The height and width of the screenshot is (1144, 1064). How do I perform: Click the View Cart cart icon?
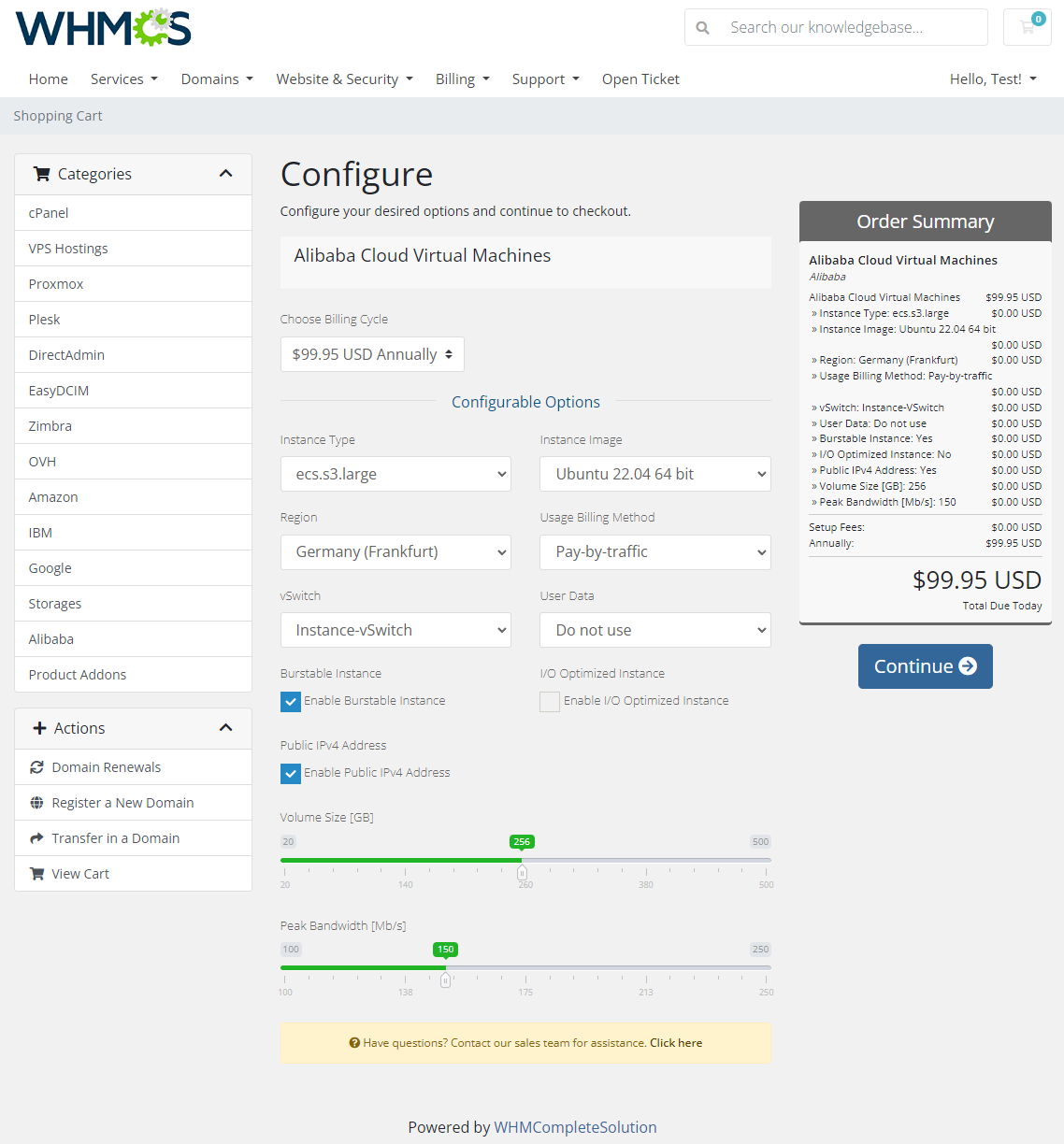click(37, 874)
